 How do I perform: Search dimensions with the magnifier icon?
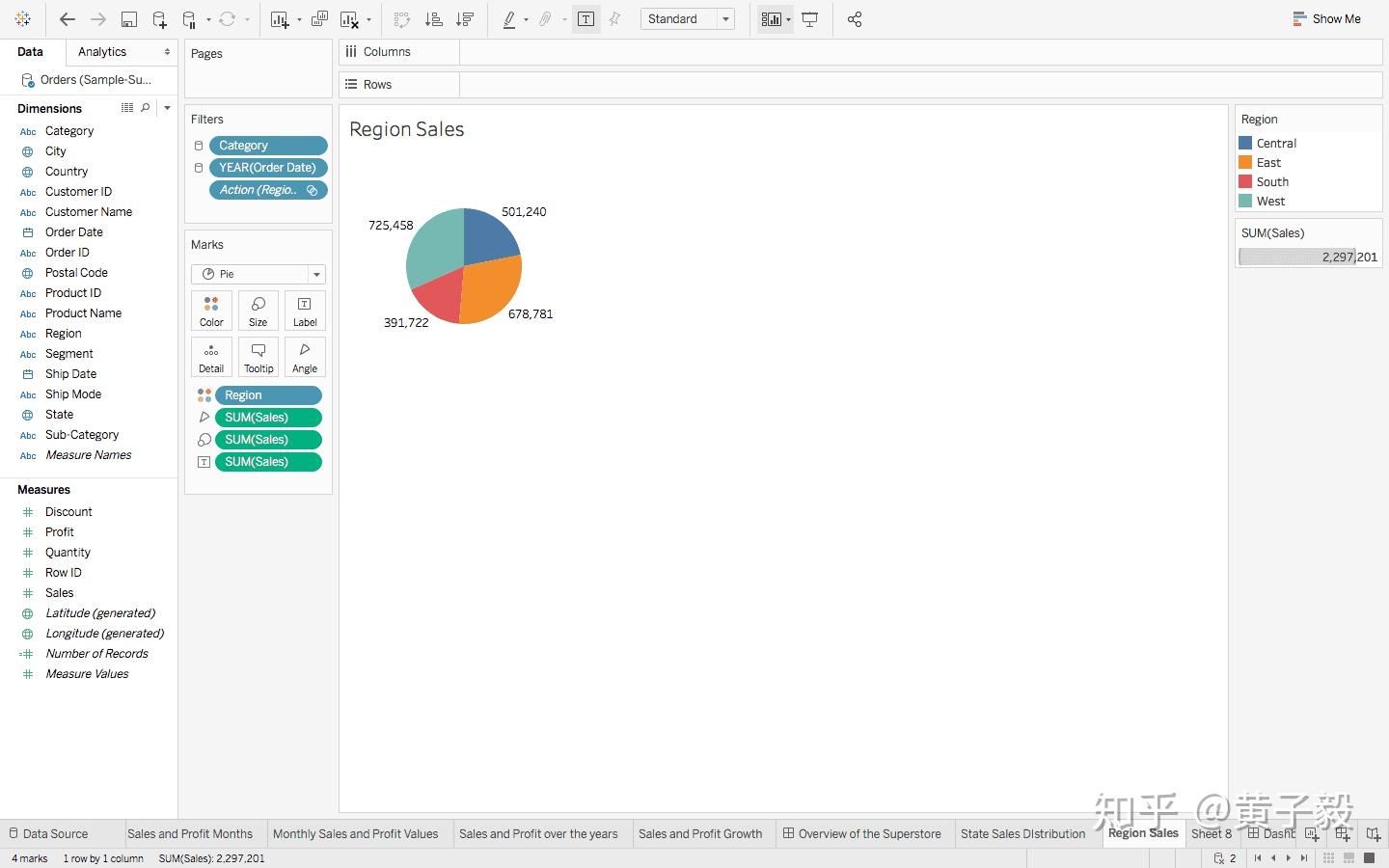coord(146,108)
